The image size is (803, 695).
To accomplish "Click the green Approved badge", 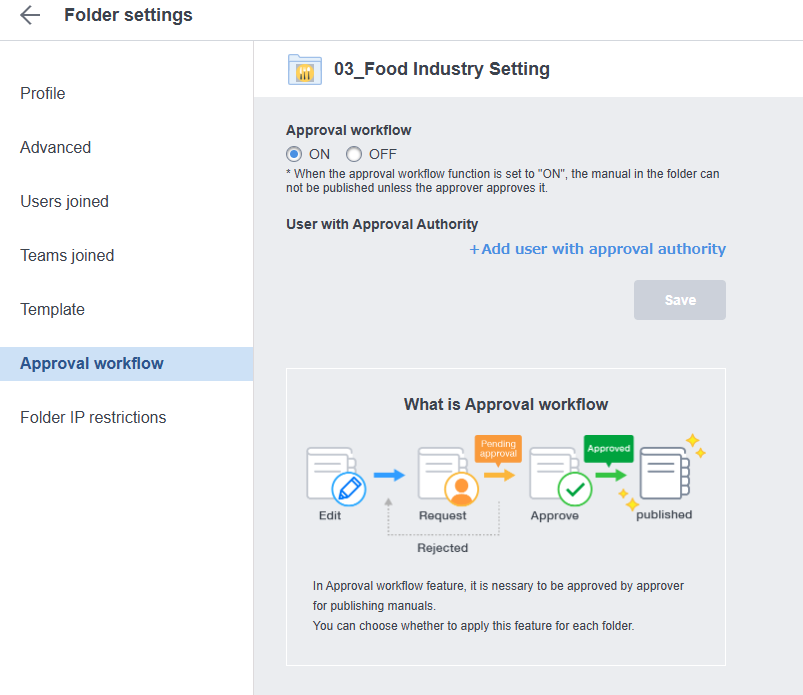I will (x=608, y=448).
